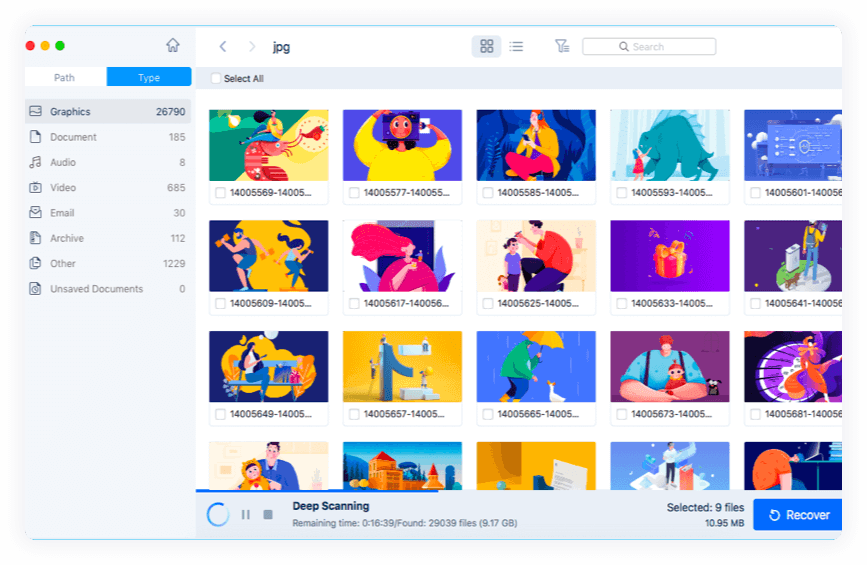This screenshot has height=565, width=867.
Task: Go to the home screen icon
Action: pos(173,45)
